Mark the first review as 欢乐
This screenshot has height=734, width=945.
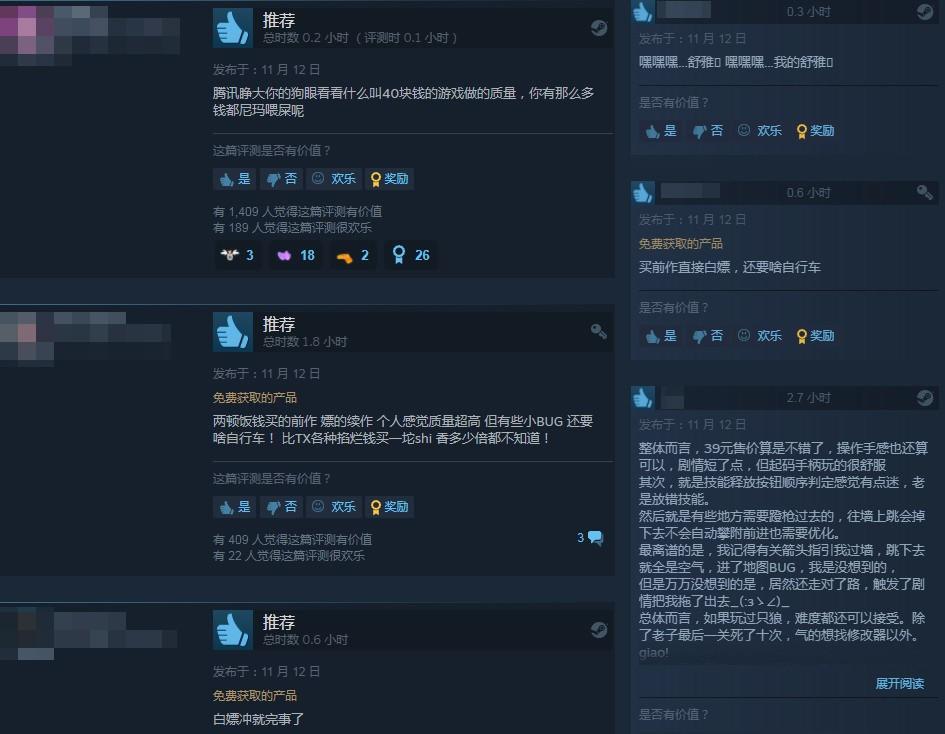click(x=334, y=179)
